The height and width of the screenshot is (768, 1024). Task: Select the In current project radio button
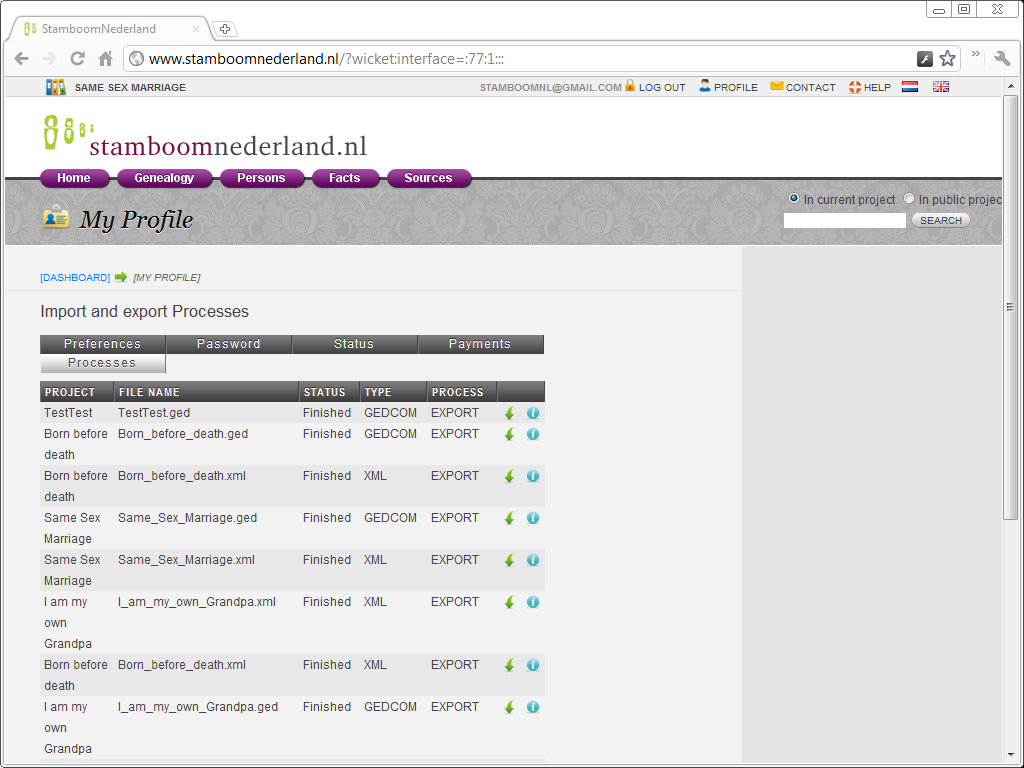tap(794, 198)
